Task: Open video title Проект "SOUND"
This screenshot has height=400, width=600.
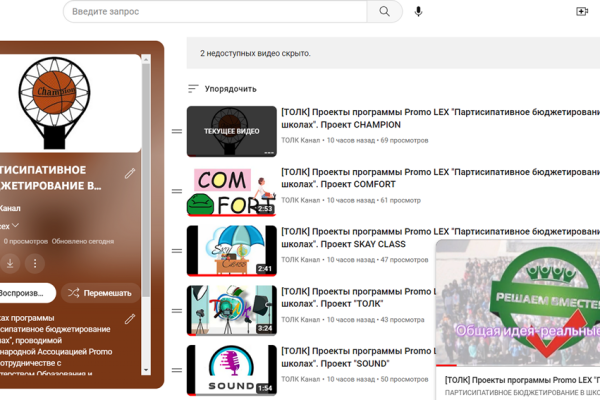Action: point(358,357)
